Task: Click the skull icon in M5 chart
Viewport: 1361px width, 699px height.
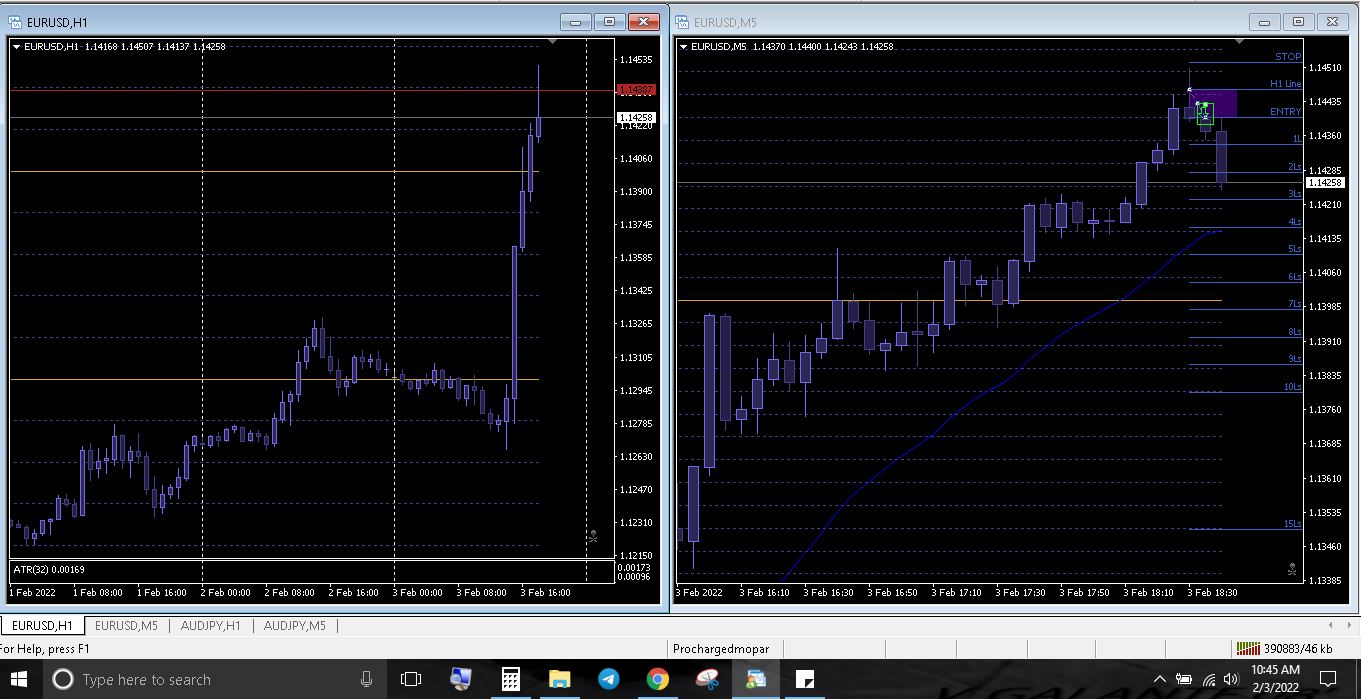Action: [x=1292, y=569]
